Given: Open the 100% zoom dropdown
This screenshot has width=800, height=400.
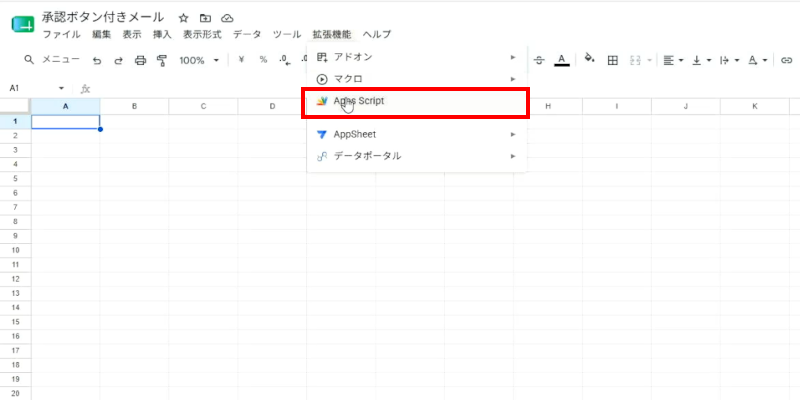Looking at the screenshot, I should point(199,60).
